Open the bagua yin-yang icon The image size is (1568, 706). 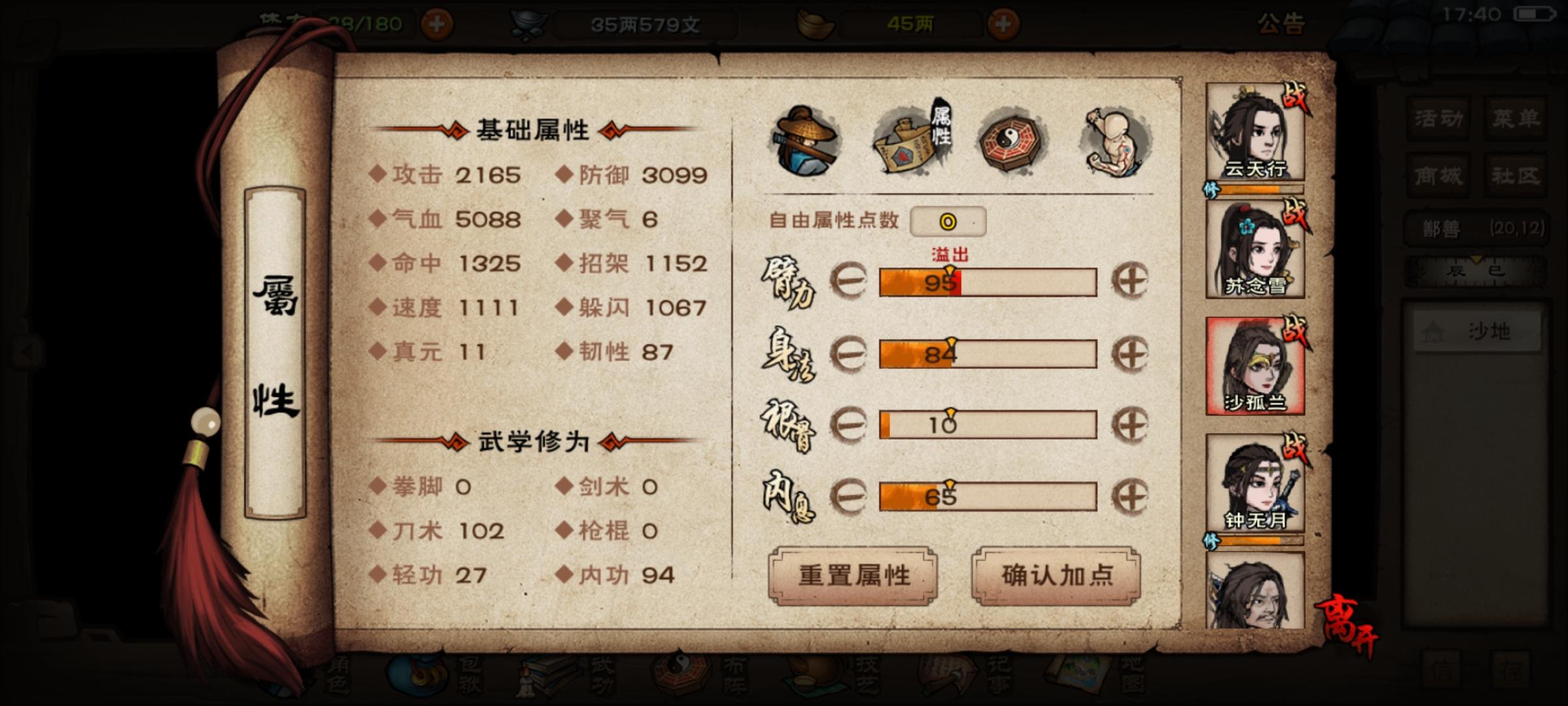[1012, 141]
